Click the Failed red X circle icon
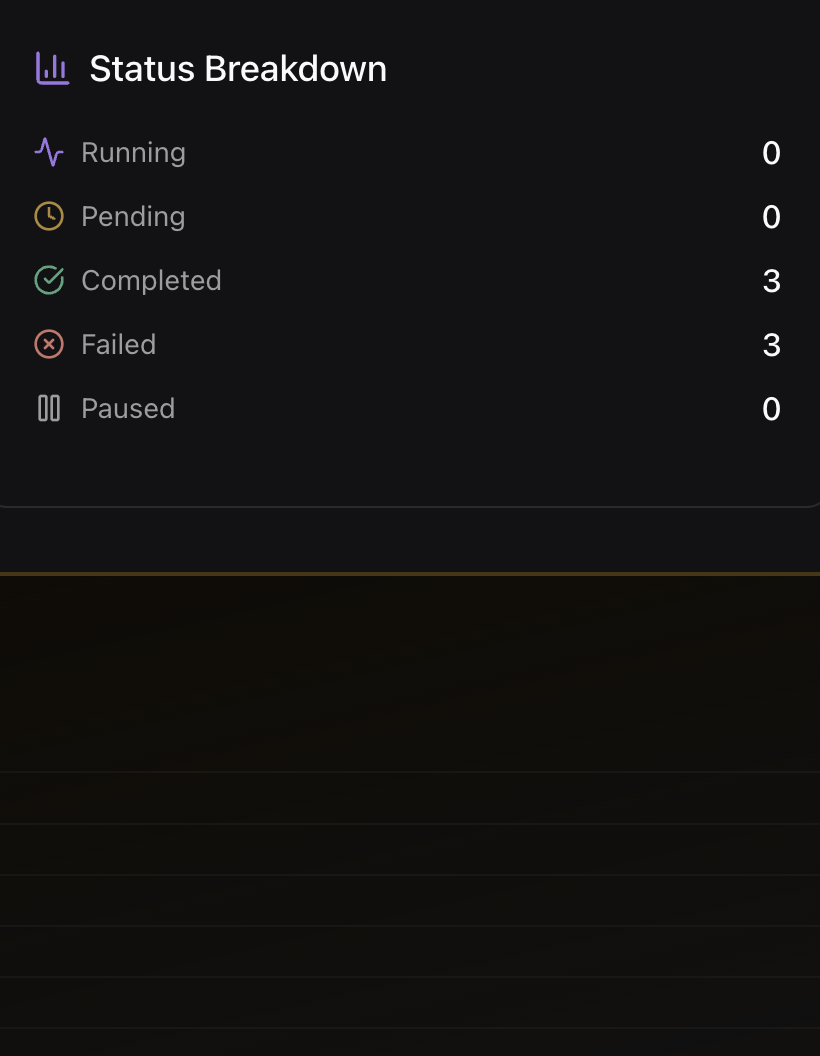This screenshot has width=820, height=1056. coord(49,344)
